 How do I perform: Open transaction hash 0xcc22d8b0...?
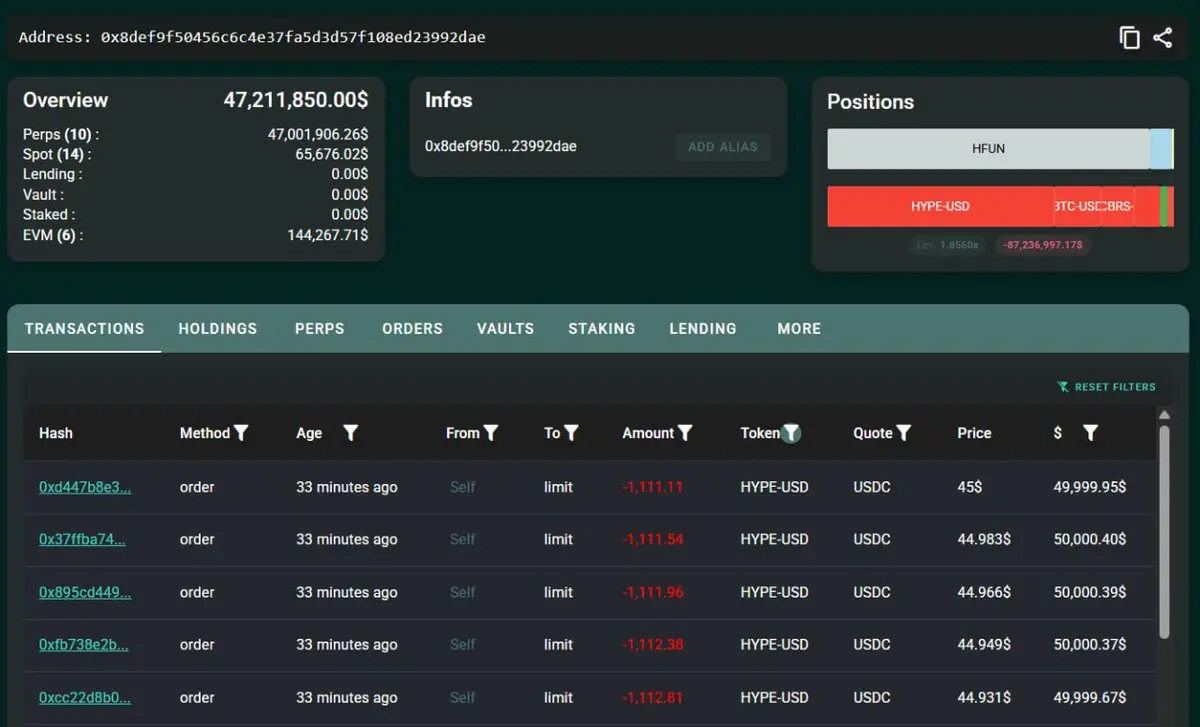(x=85, y=697)
